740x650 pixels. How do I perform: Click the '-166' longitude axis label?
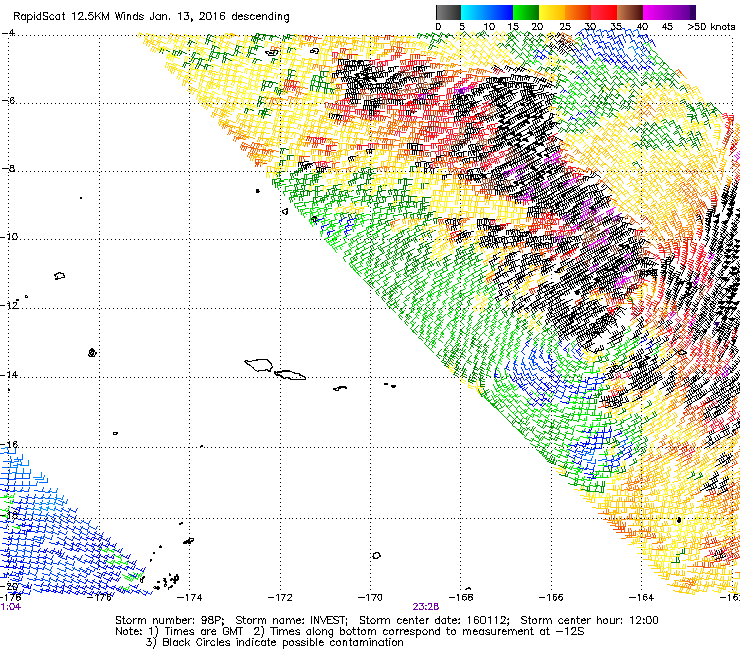551,598
